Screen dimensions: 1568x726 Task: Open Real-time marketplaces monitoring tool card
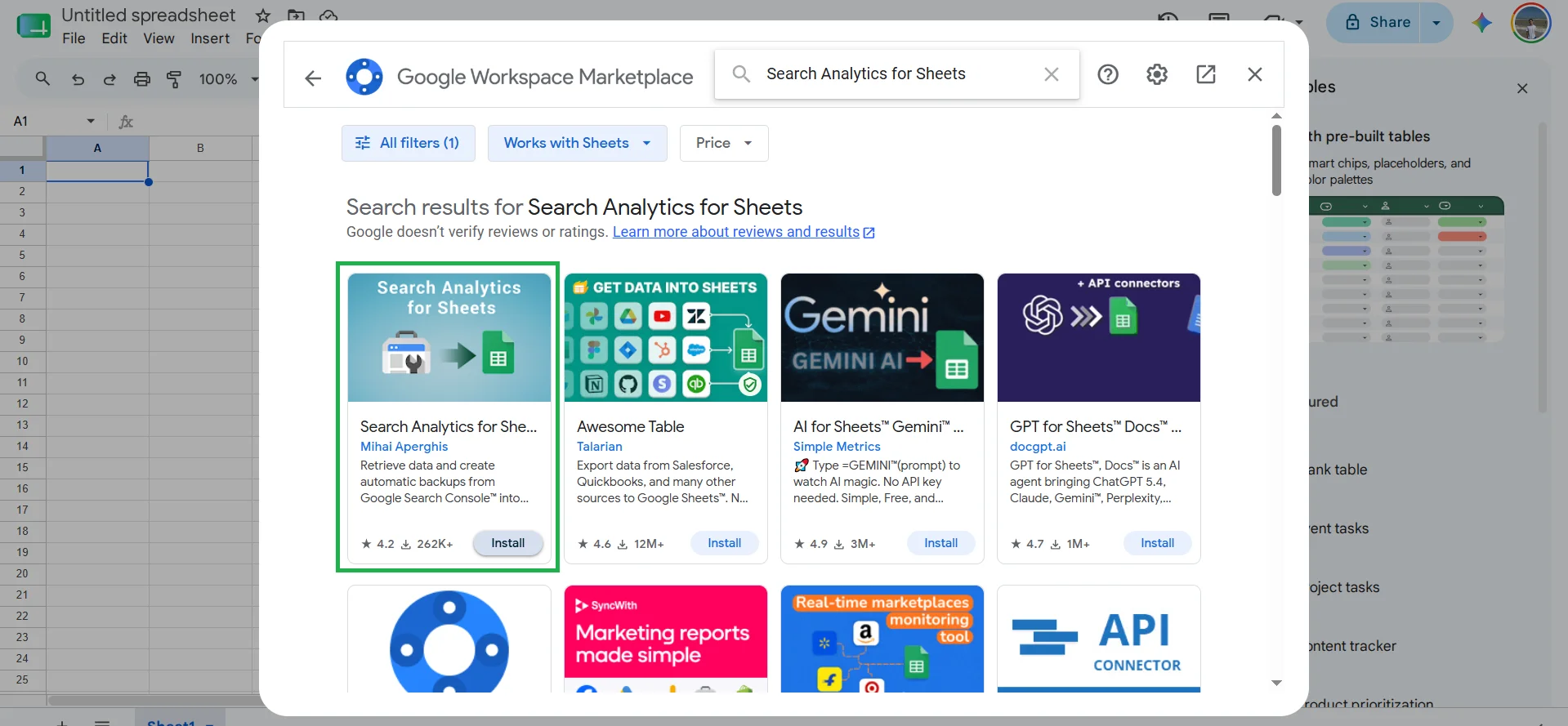click(882, 639)
